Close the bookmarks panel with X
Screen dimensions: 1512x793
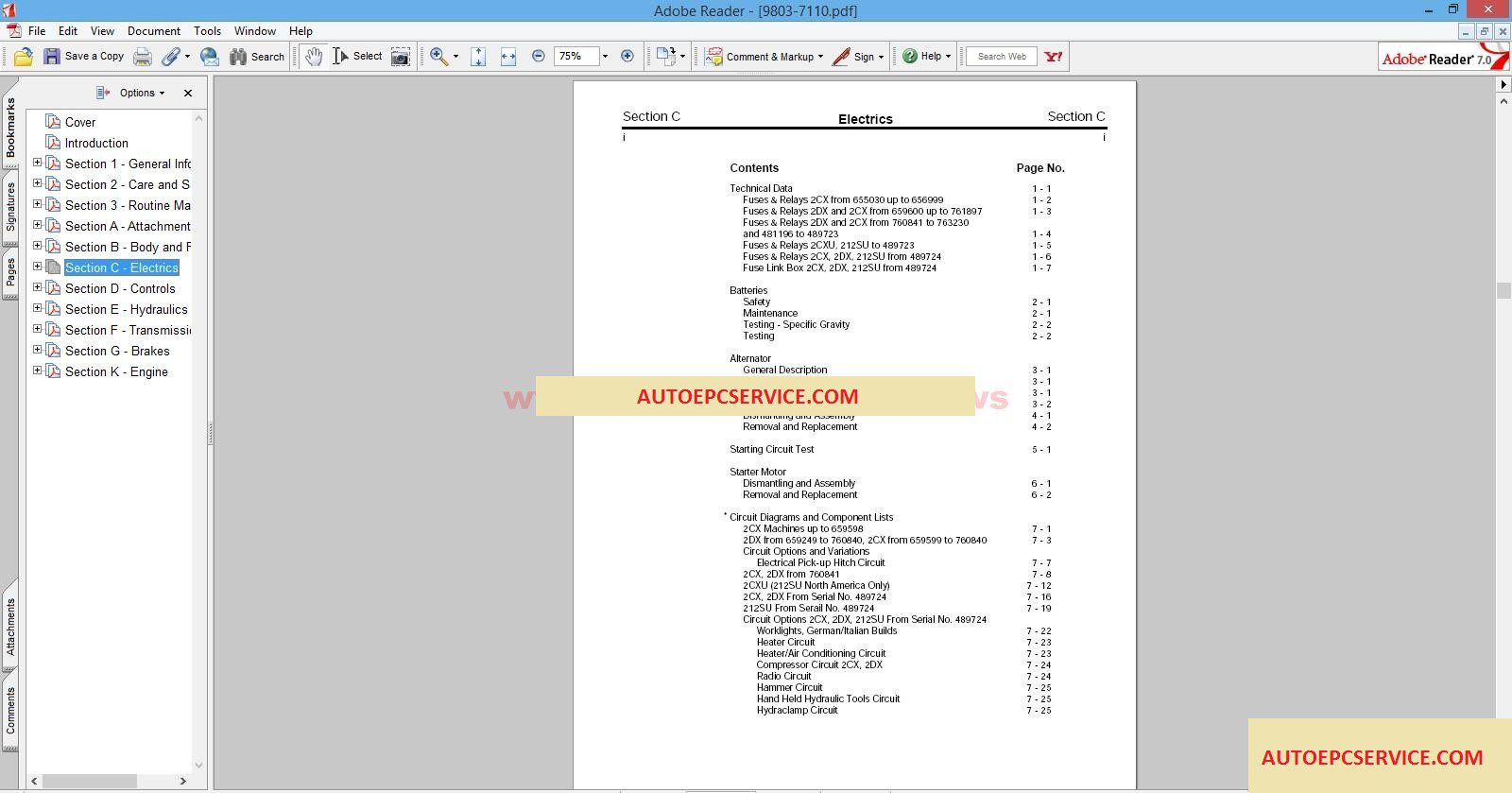[188, 93]
